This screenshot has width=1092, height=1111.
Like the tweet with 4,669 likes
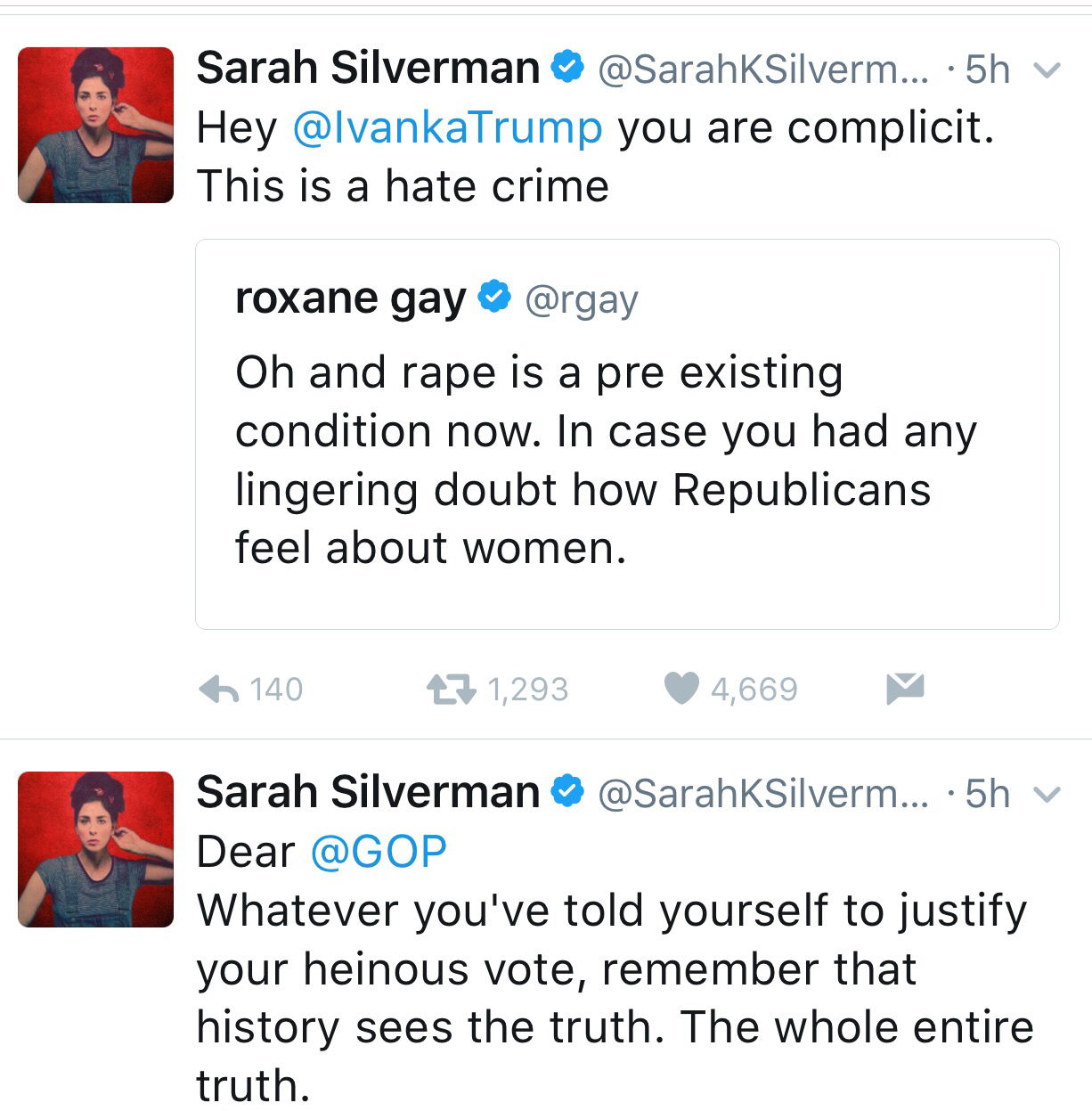[x=682, y=689]
